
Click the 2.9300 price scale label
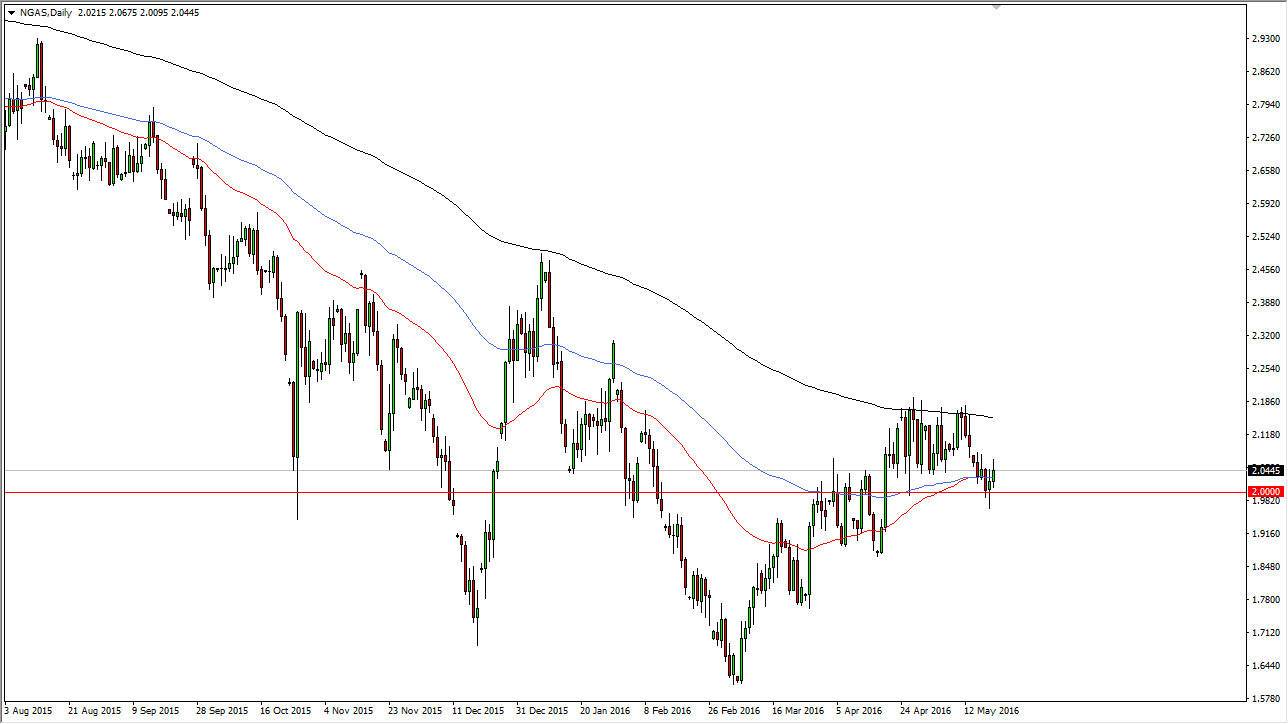coord(1265,39)
